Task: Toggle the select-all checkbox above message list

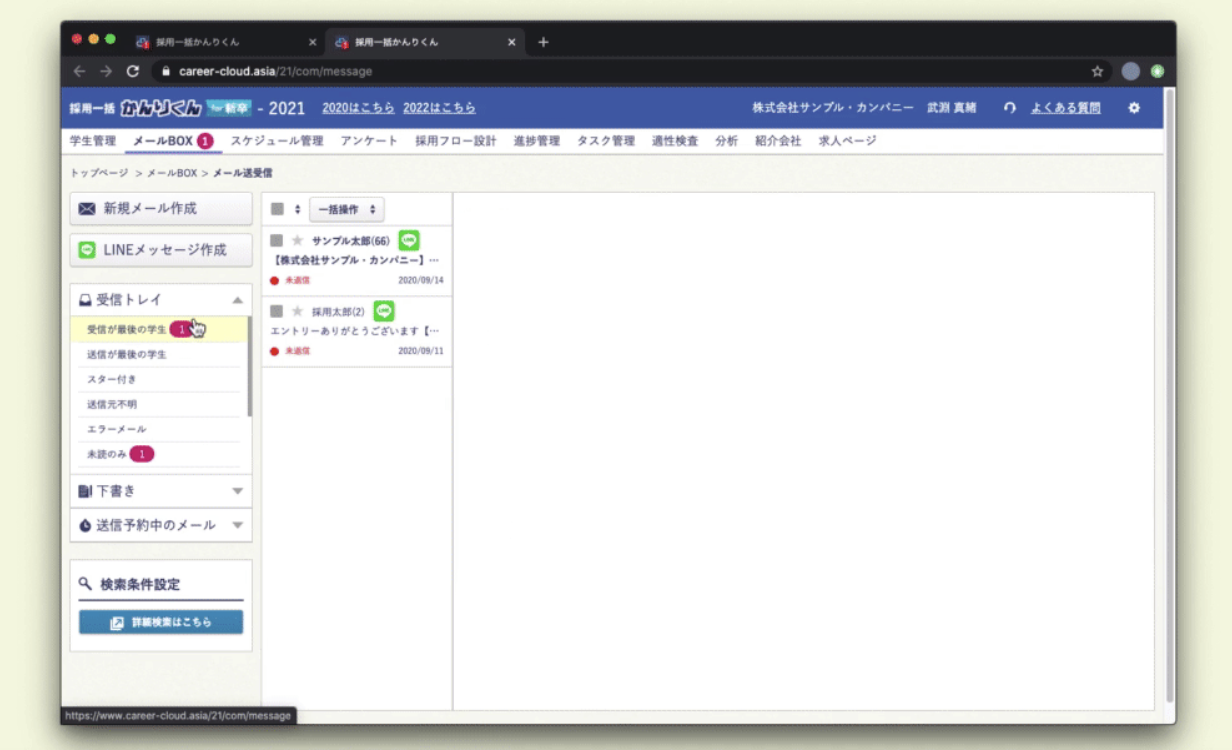Action: [278, 209]
